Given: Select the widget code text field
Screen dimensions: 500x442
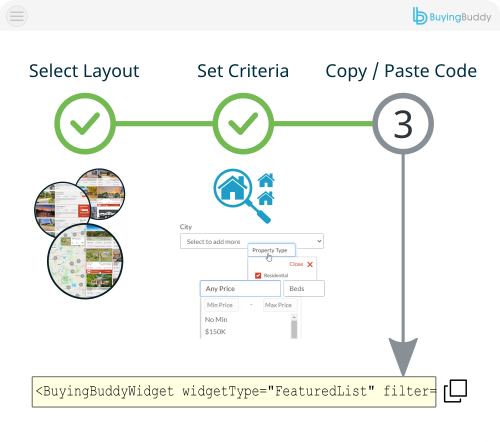Looking at the screenshot, I should tap(234, 392).
